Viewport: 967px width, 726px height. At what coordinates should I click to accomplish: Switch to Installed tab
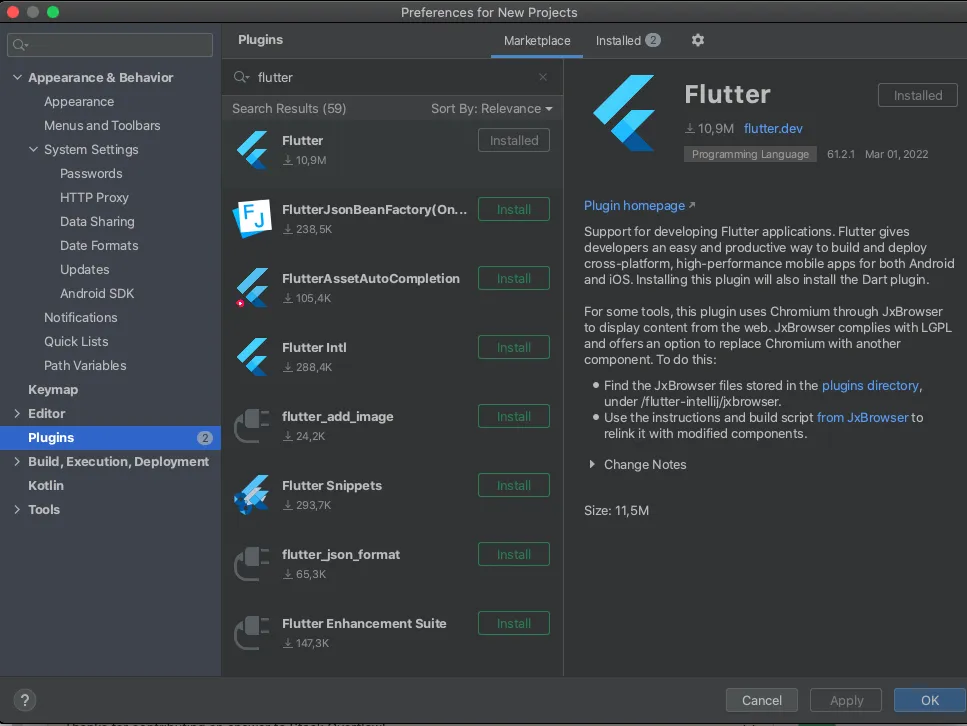[x=628, y=41]
